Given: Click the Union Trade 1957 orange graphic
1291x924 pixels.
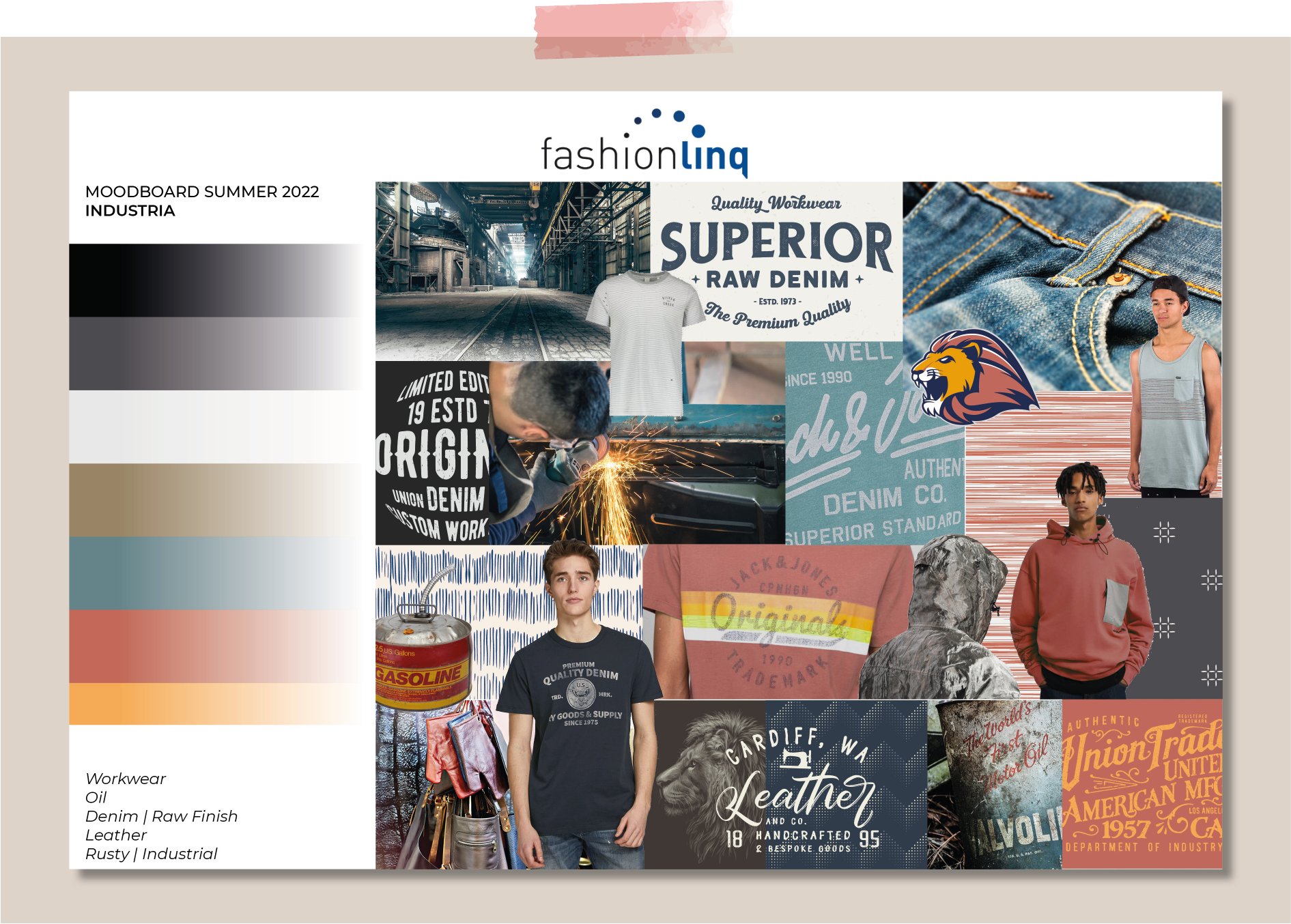Looking at the screenshot, I should (1141, 785).
